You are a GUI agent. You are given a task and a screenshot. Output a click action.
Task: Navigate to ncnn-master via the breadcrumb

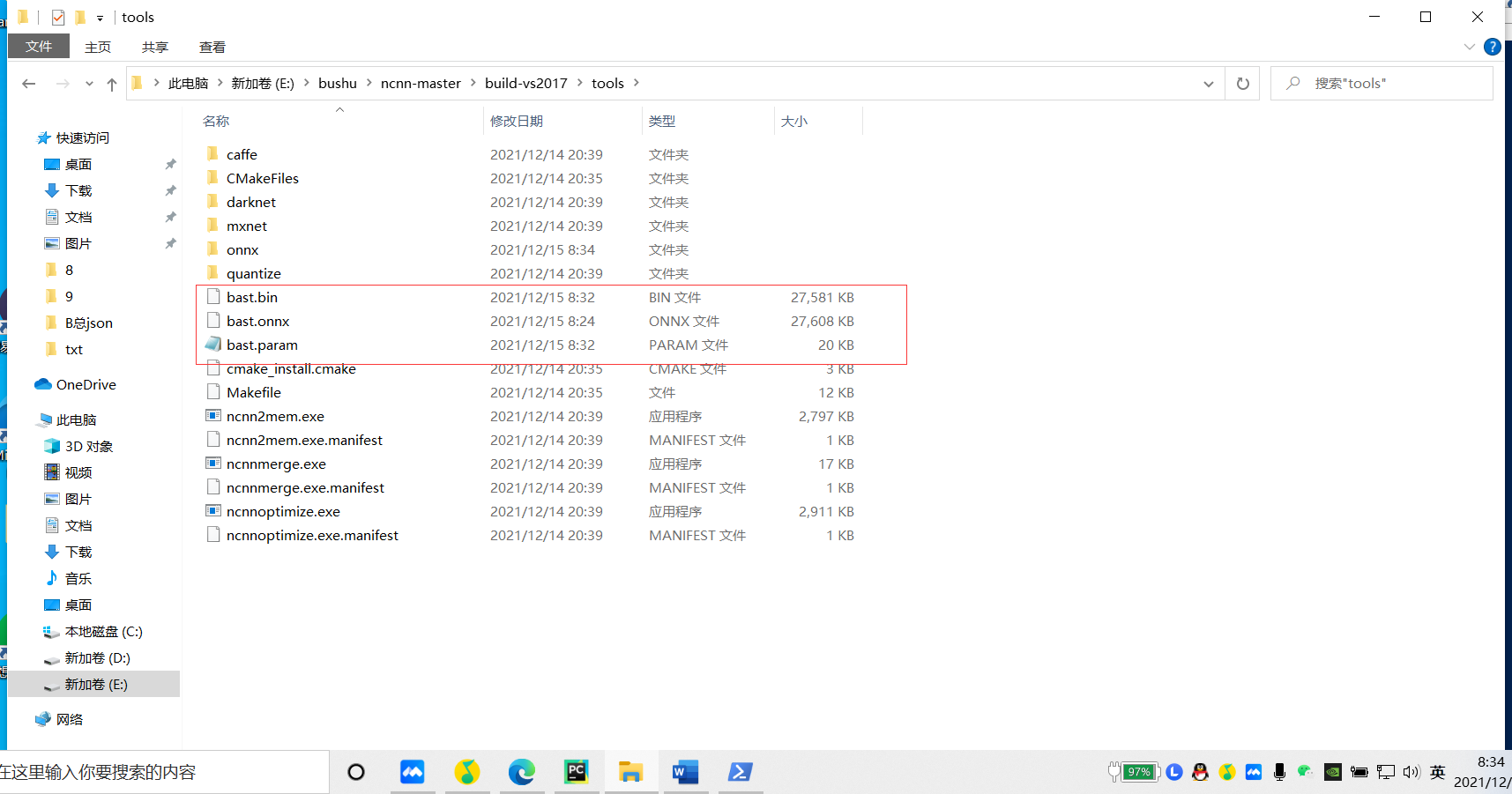click(x=421, y=83)
